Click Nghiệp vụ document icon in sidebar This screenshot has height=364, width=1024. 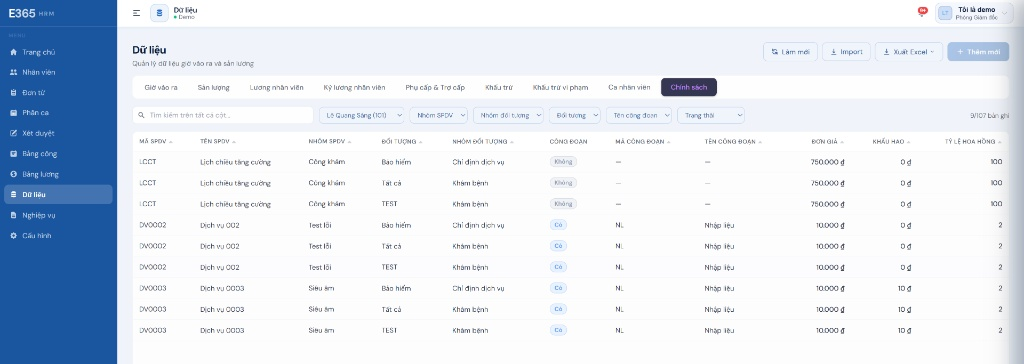[14, 215]
